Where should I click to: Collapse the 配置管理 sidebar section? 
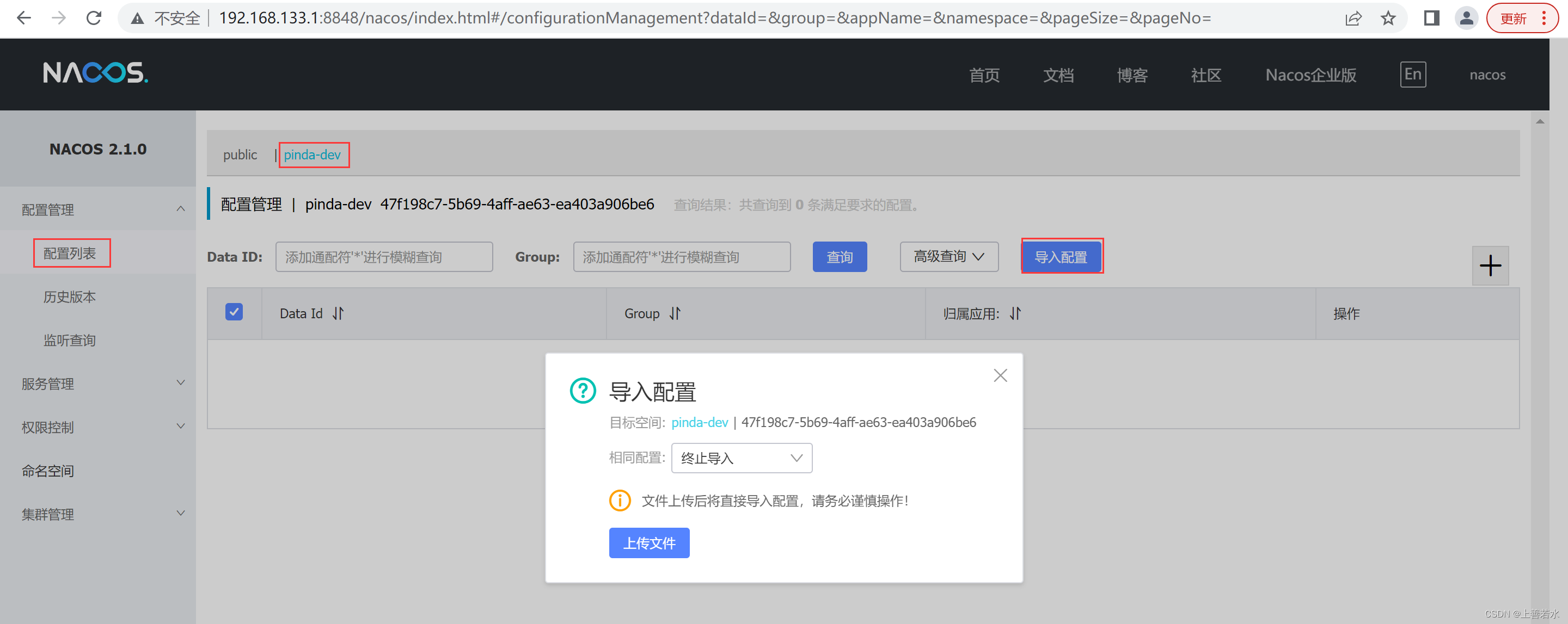coord(98,209)
